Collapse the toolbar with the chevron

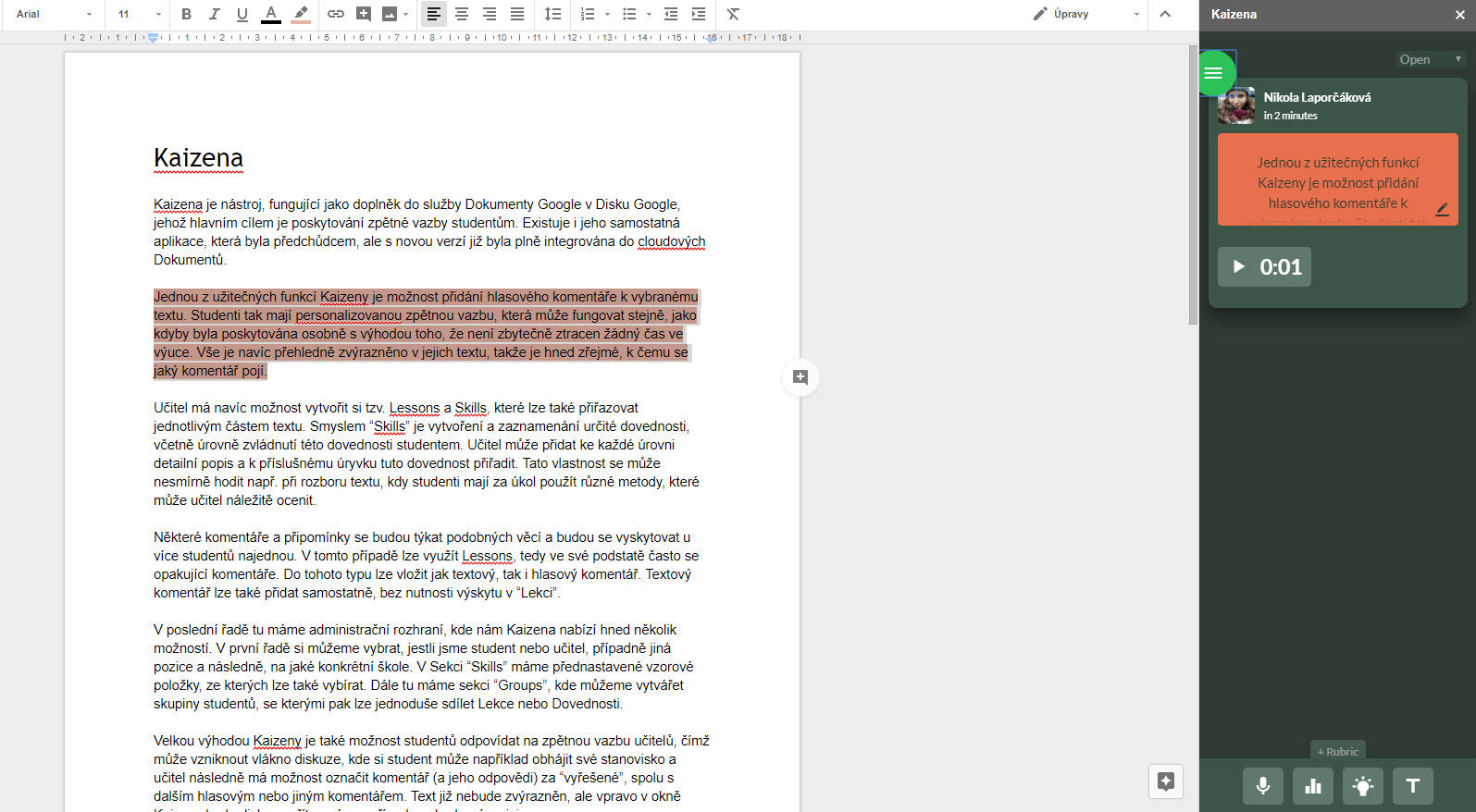(1165, 14)
